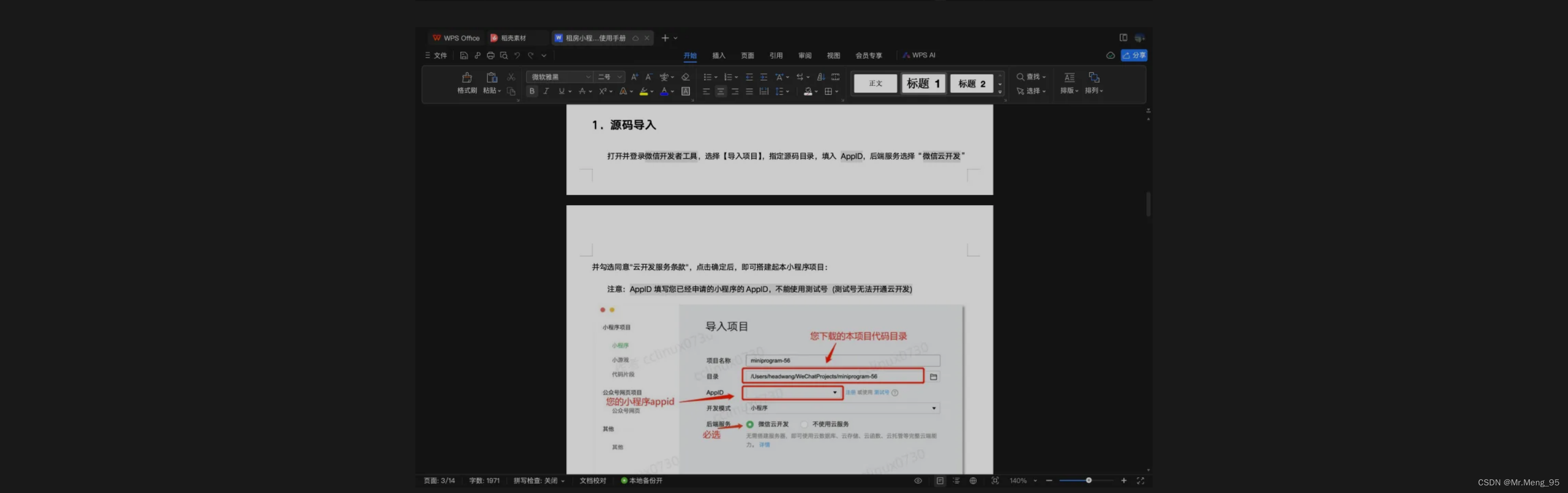Viewport: 1568px width, 493px height.
Task: Toggle eye protection mode in status bar
Action: point(918,481)
